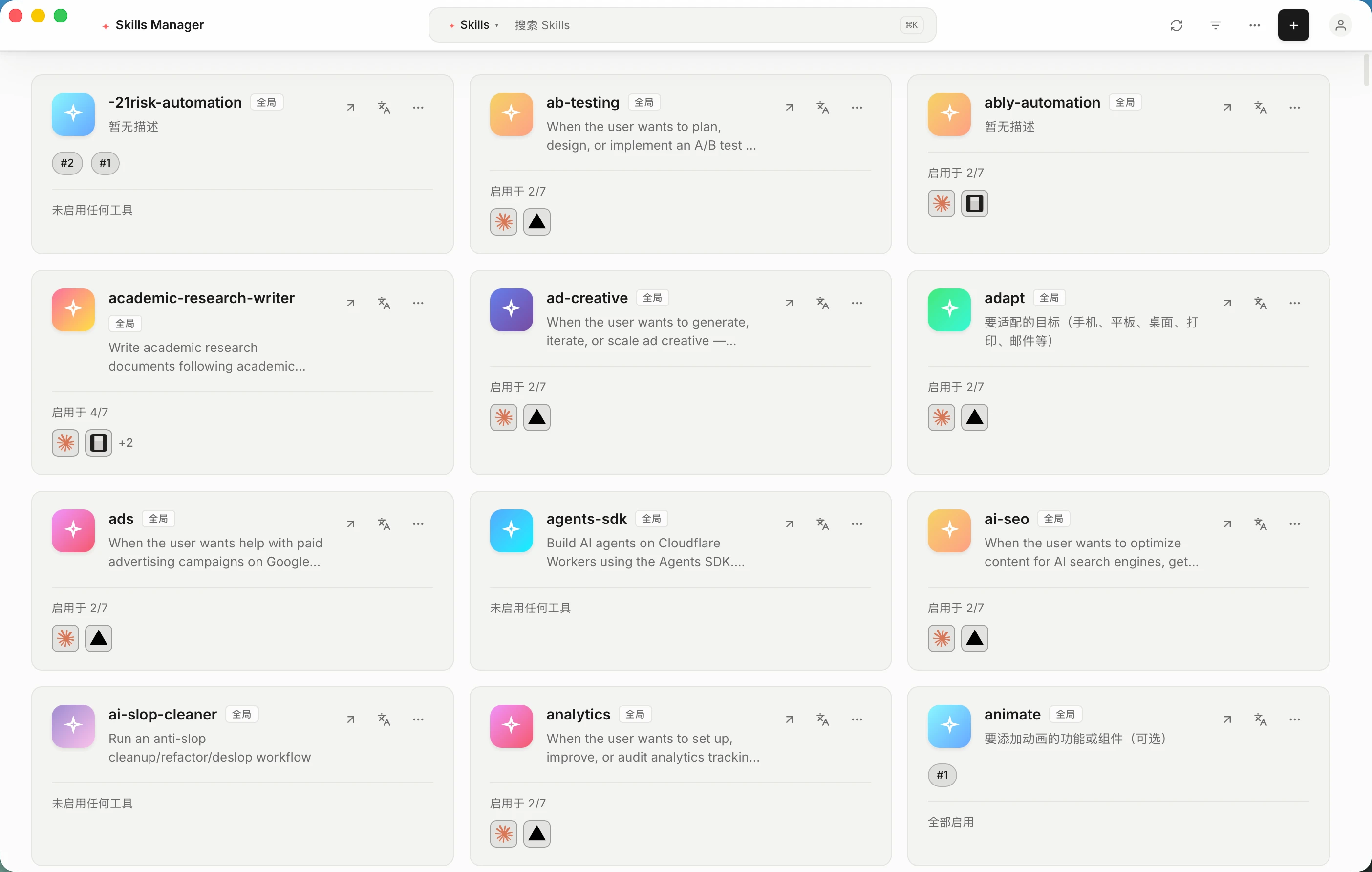This screenshot has width=1372, height=872.
Task: Click the Claude tool icon on ai-seo
Action: click(x=941, y=638)
